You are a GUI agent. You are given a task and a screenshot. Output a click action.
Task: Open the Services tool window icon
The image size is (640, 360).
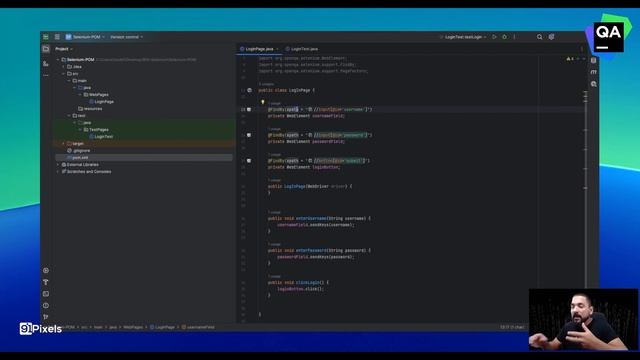pyautogui.click(x=46, y=270)
